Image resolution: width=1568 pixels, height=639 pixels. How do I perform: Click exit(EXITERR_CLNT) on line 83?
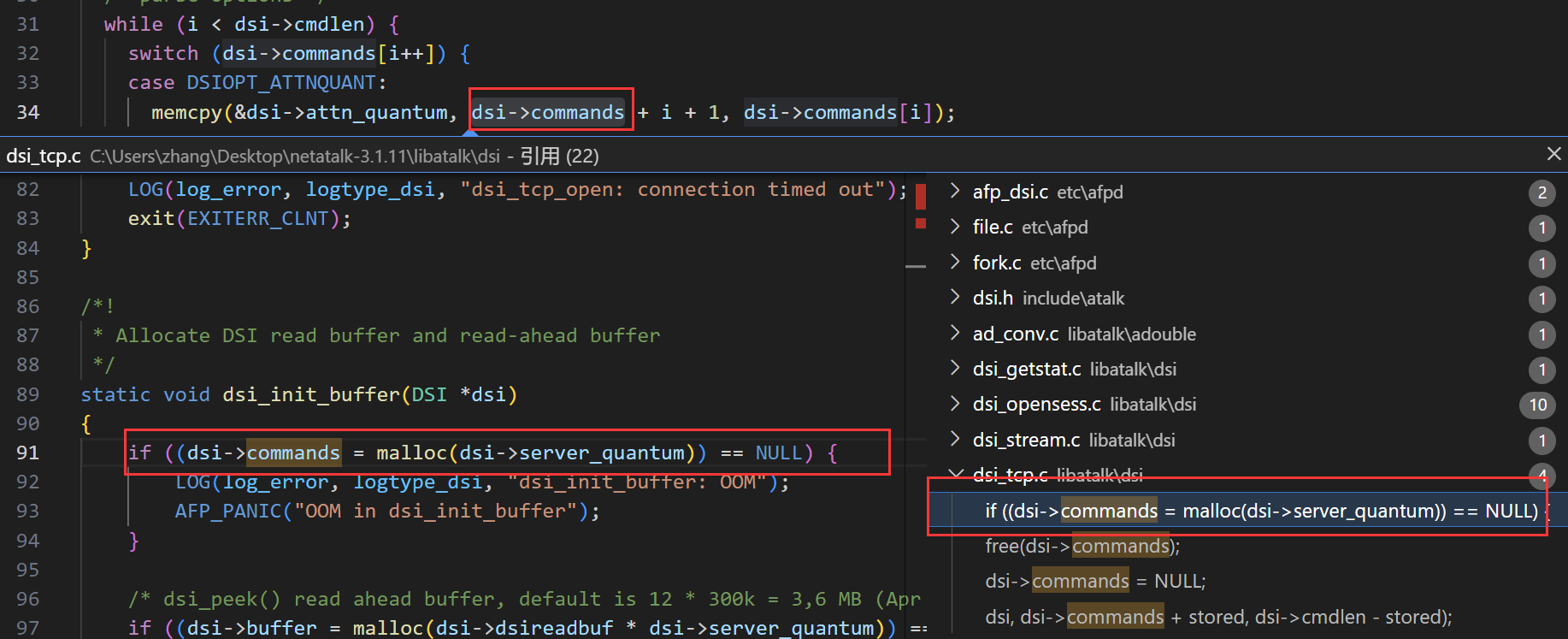pos(239,218)
